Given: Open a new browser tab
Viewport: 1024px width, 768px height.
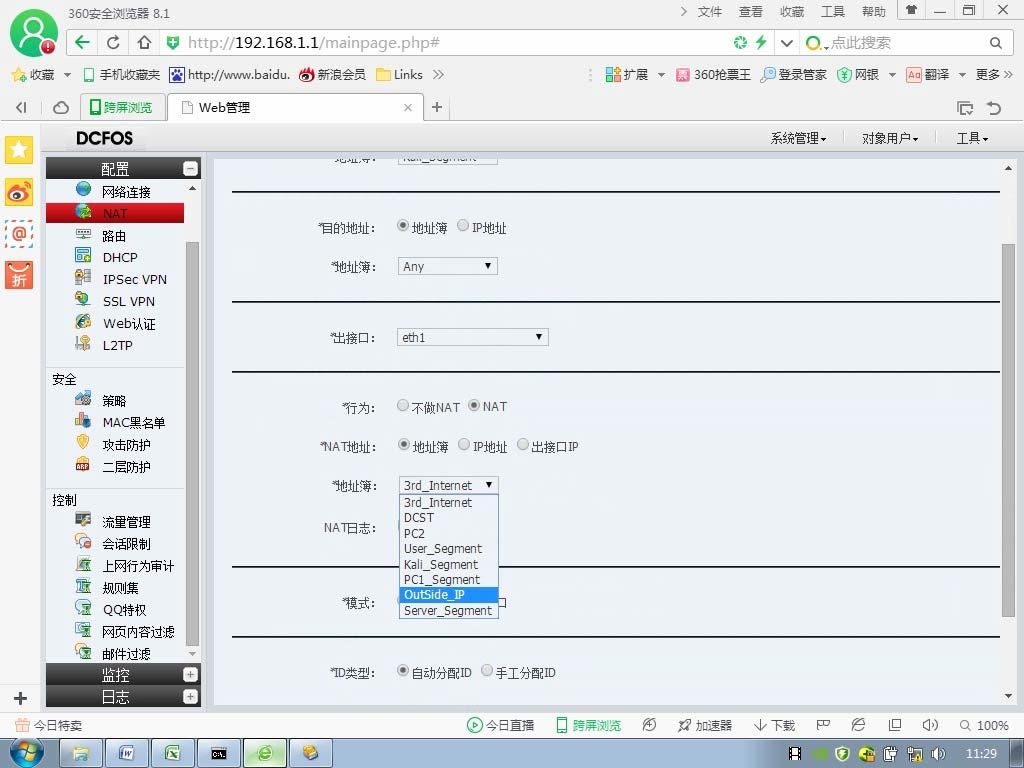Looking at the screenshot, I should [x=437, y=107].
